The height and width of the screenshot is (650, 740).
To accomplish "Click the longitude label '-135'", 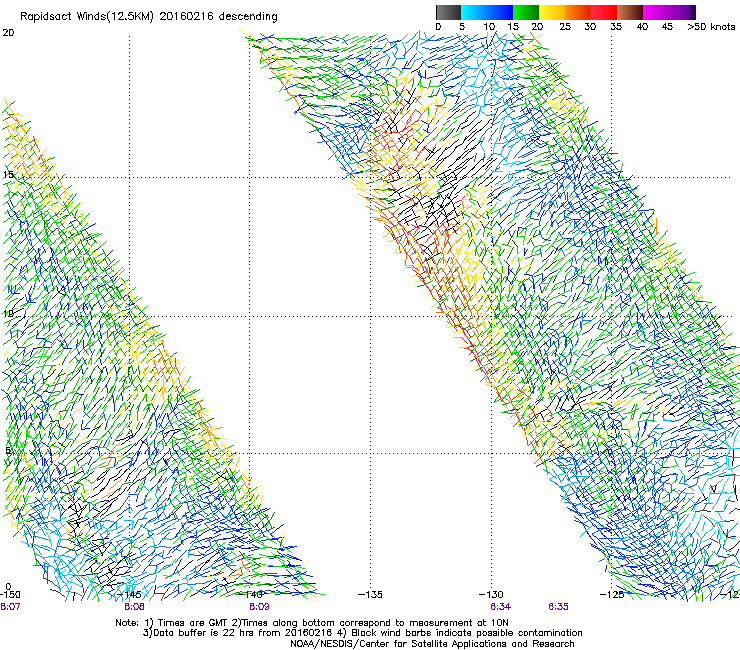I will point(370,595).
